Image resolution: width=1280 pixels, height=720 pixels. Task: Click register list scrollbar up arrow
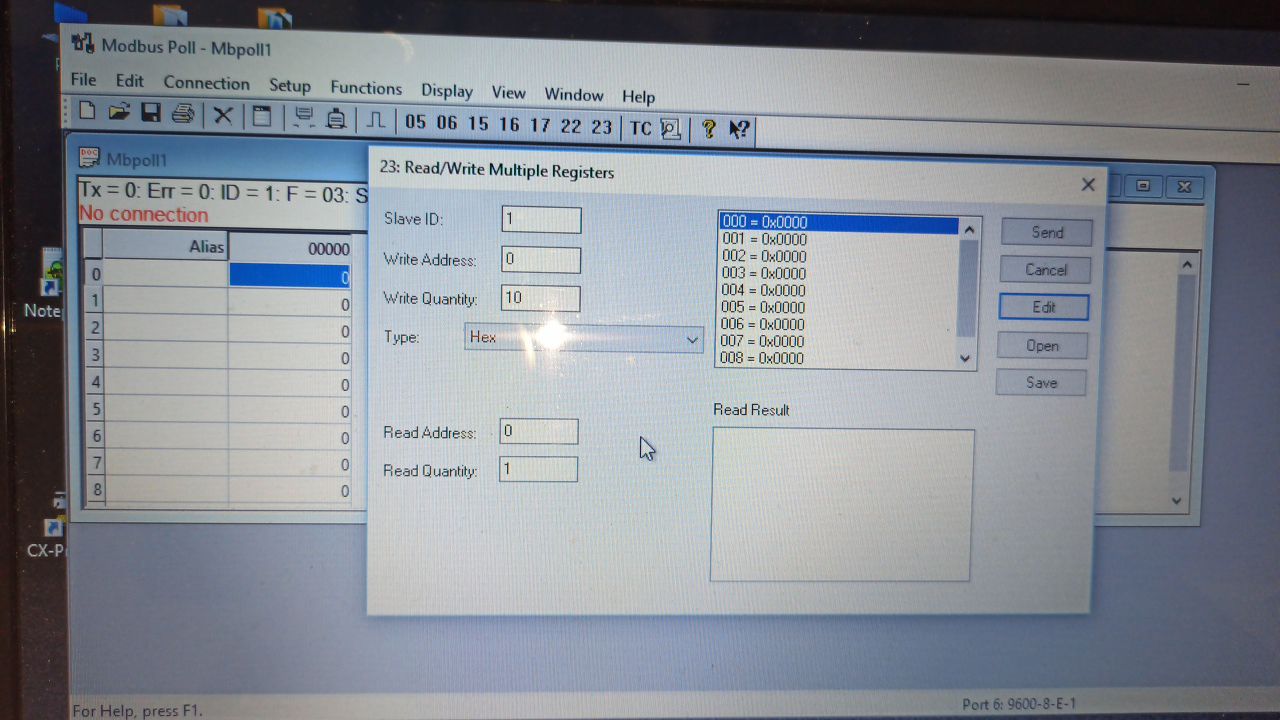pyautogui.click(x=968, y=228)
